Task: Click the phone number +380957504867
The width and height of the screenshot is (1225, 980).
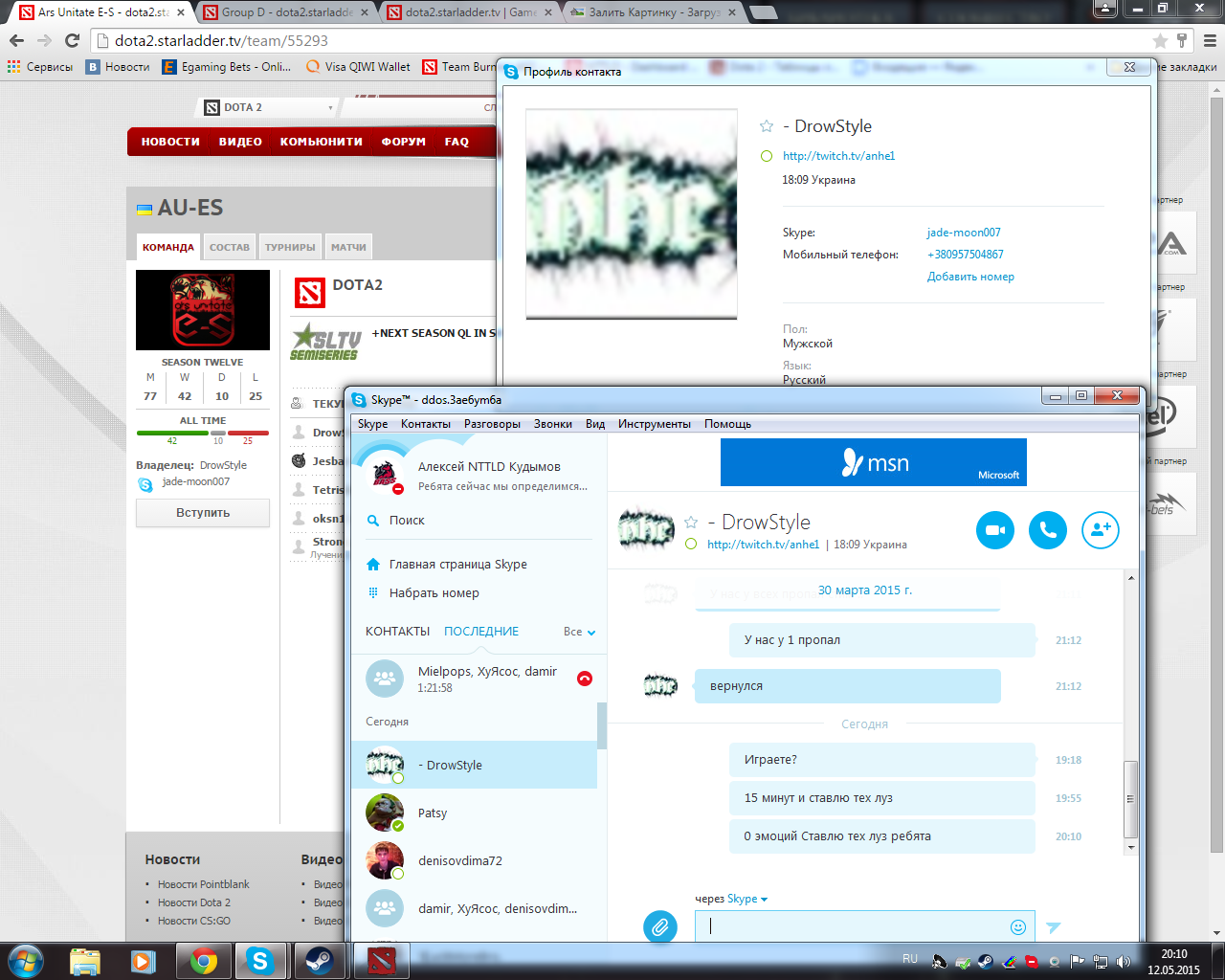Action: 966,255
